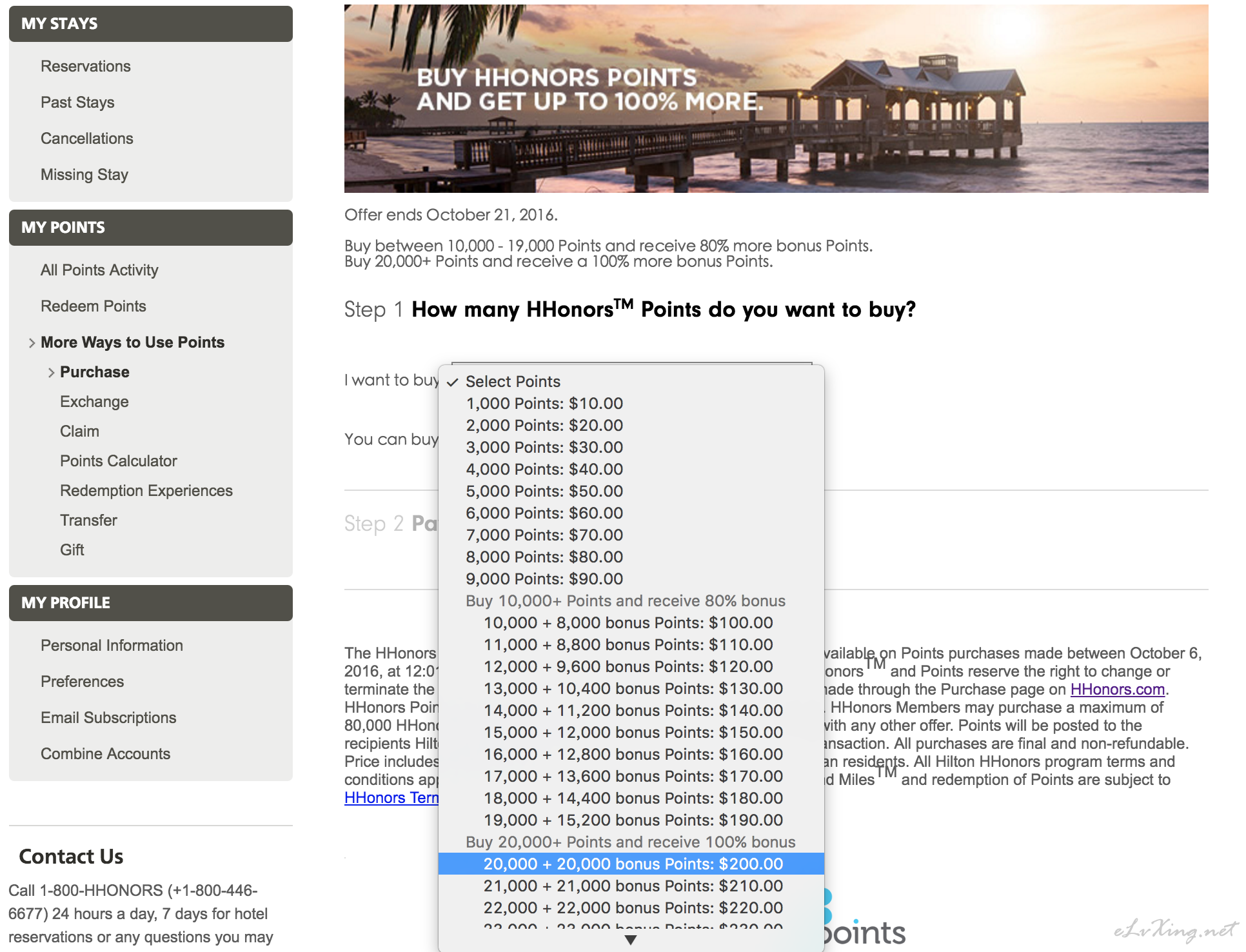1246x952 pixels.
Task: Click the Buy HHonors Points banner image
Action: [x=776, y=99]
